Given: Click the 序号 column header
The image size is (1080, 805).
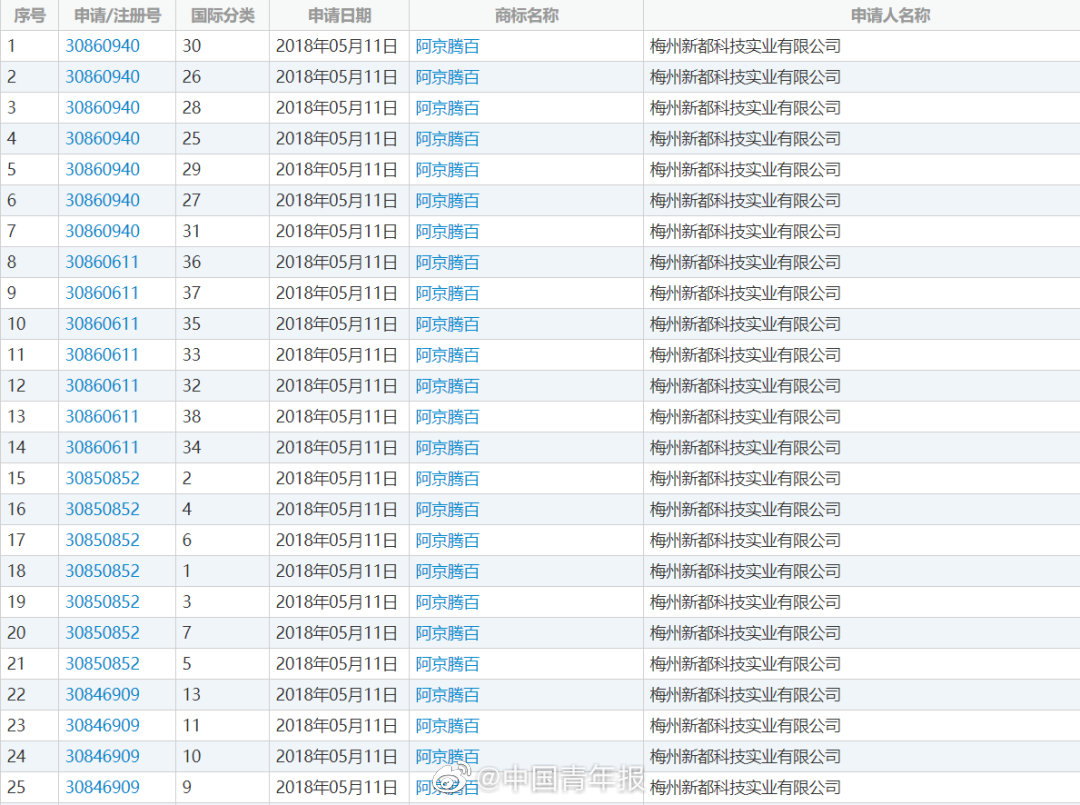Looking at the screenshot, I should coord(30,15).
